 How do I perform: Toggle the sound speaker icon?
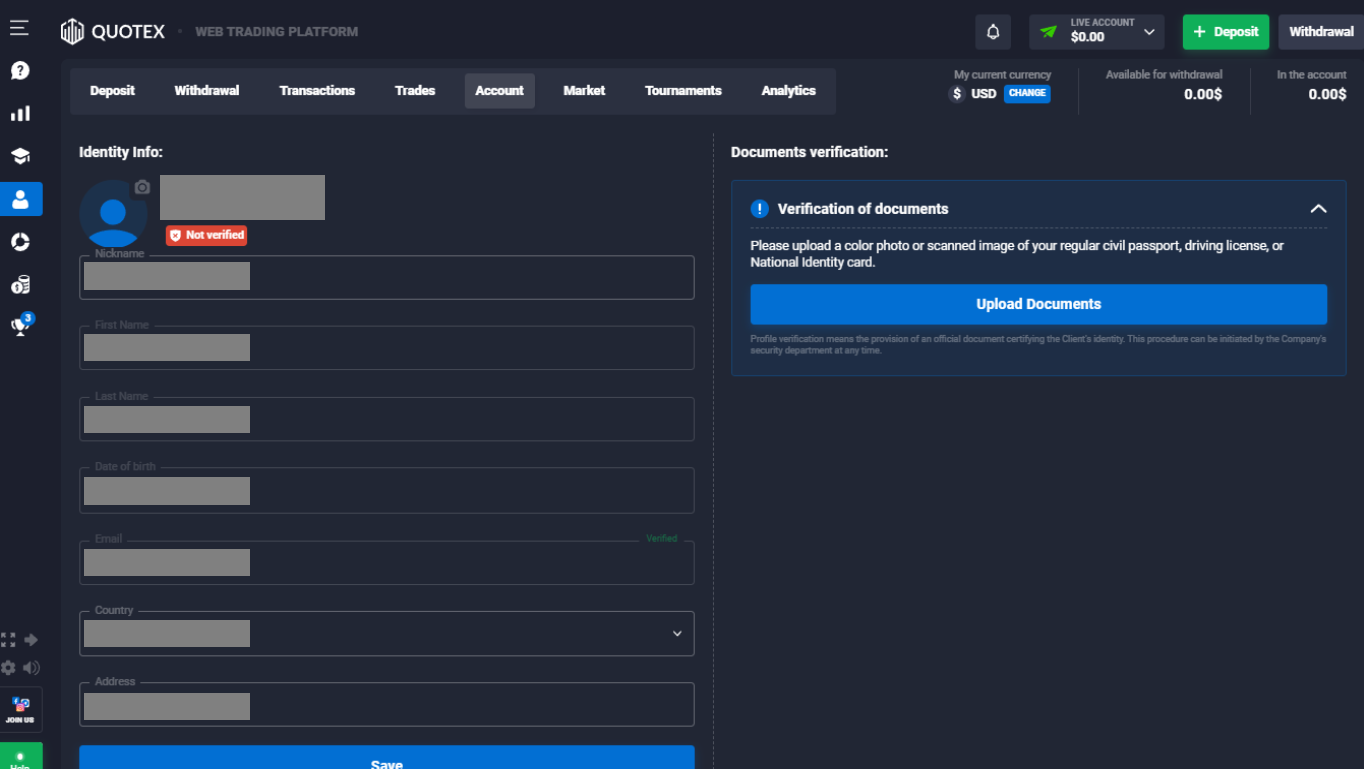32,667
